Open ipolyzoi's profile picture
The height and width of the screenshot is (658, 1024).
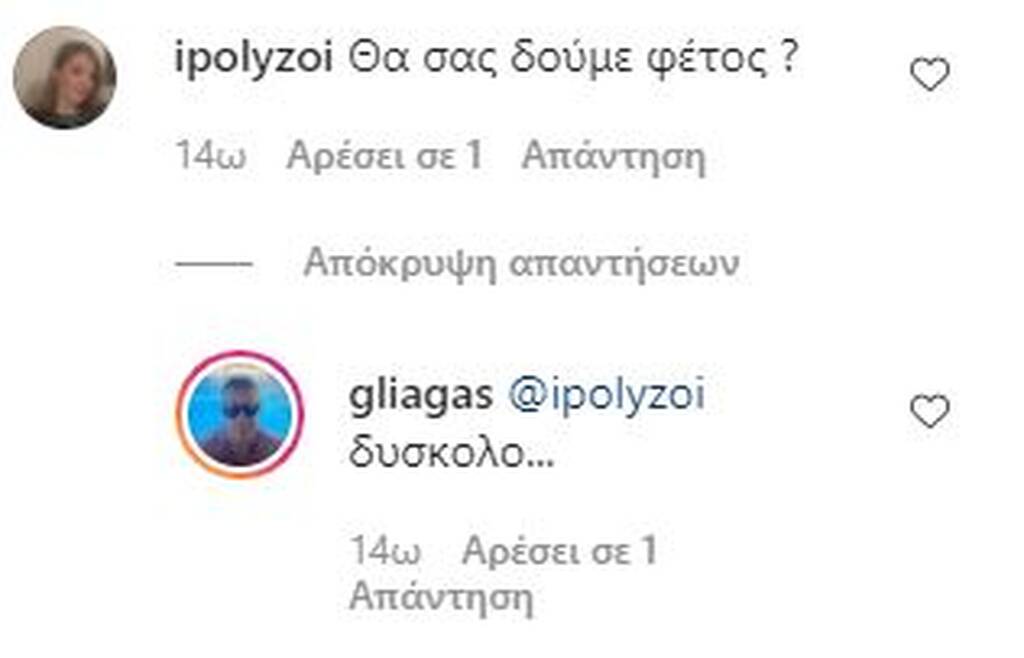point(65,77)
